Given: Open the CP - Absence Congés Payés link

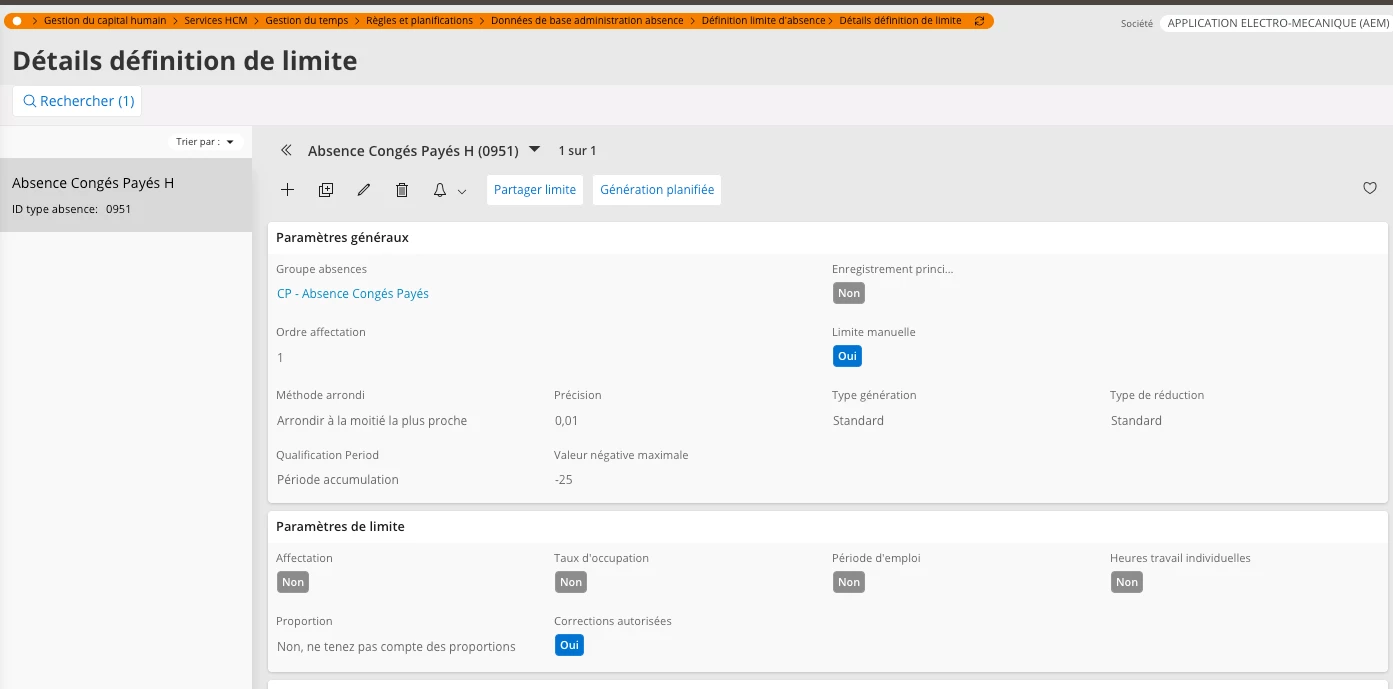Looking at the screenshot, I should coord(353,294).
